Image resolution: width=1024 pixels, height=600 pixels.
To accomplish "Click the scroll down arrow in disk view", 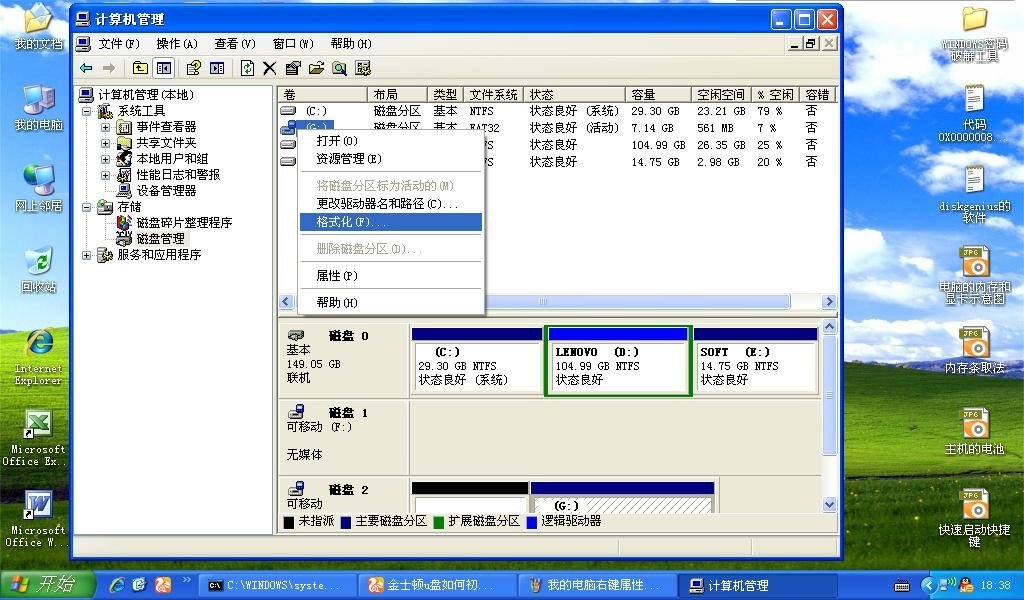I will click(x=828, y=505).
